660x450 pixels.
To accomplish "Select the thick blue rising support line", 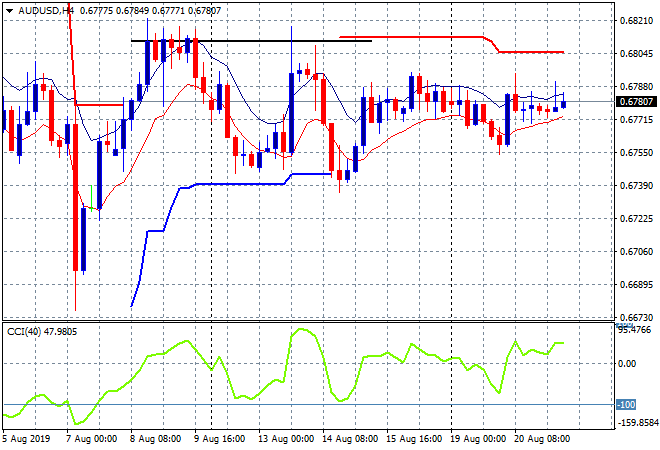I will pyautogui.click(x=232, y=184).
